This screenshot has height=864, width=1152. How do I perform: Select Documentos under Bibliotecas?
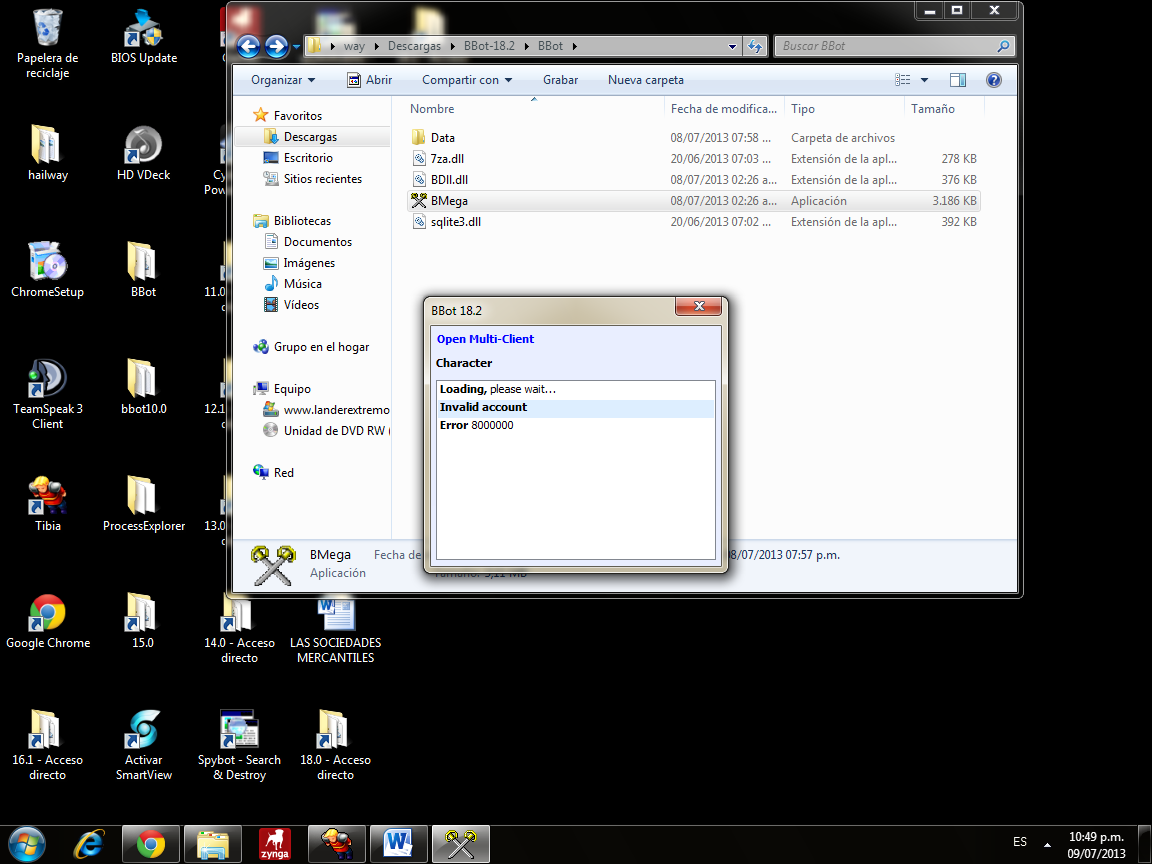317,242
